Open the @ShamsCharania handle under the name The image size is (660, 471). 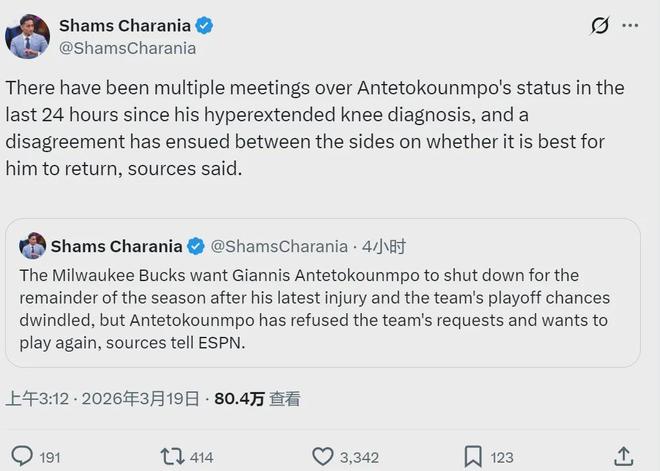pyautogui.click(x=127, y=48)
